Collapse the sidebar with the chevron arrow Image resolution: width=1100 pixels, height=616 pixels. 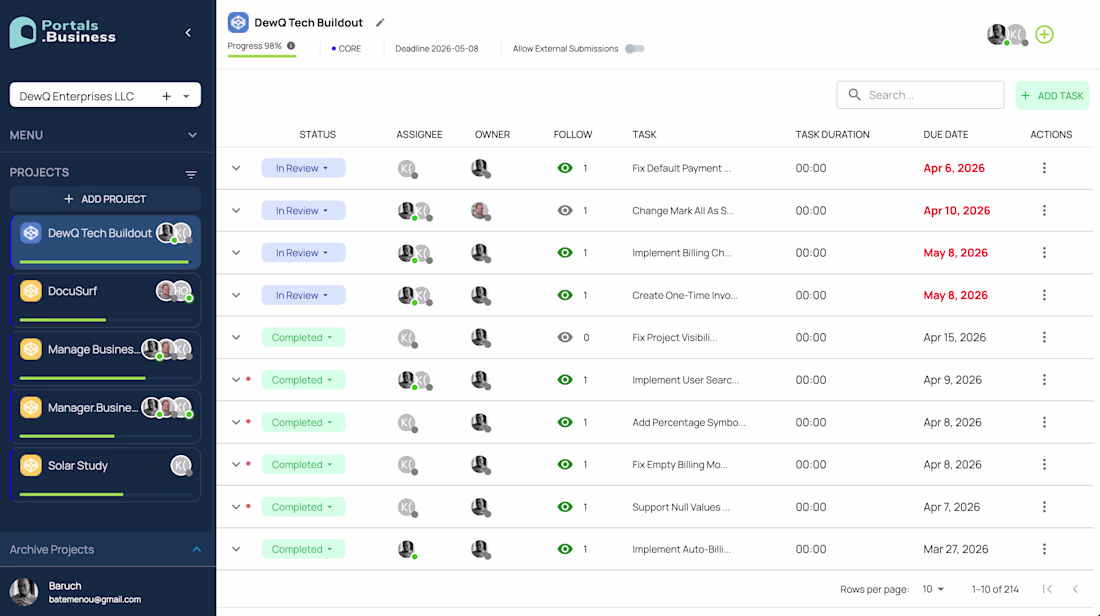(188, 33)
